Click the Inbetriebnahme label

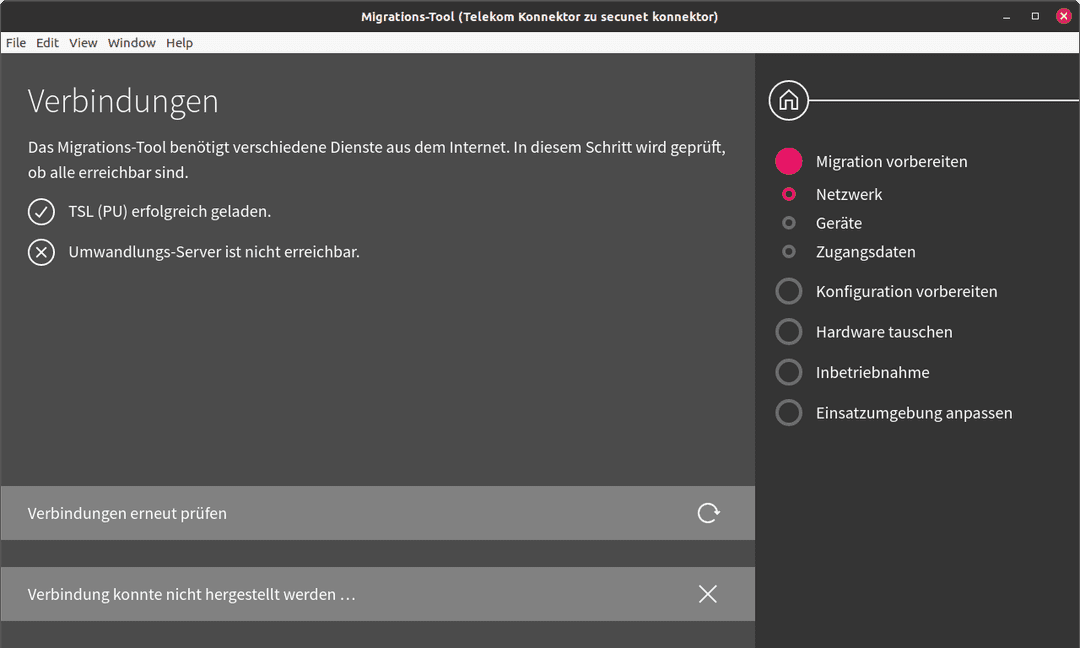click(x=873, y=373)
